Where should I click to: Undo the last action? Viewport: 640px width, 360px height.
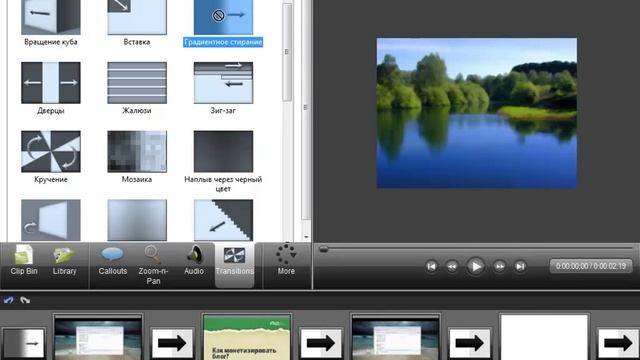9,300
